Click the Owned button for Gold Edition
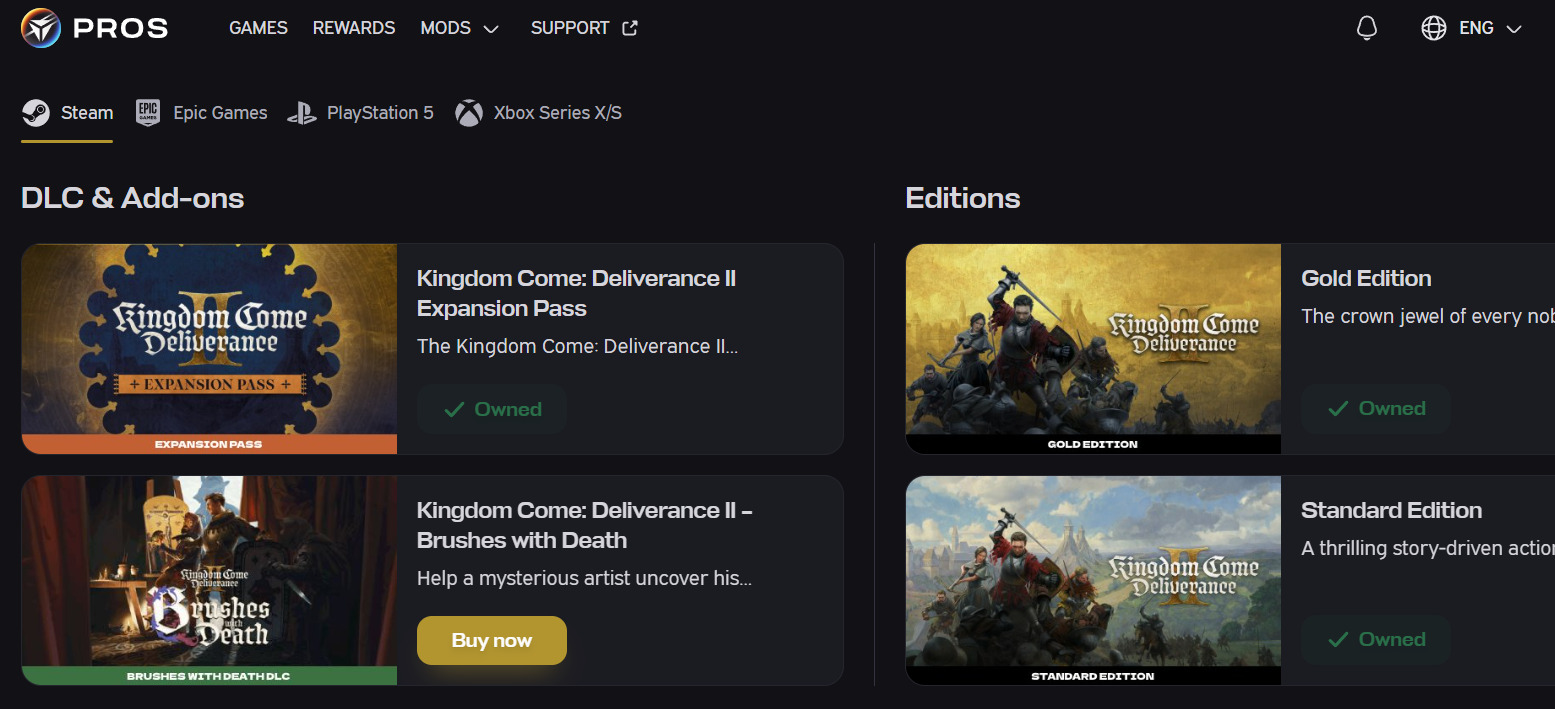The height and width of the screenshot is (709, 1555). coord(1376,408)
